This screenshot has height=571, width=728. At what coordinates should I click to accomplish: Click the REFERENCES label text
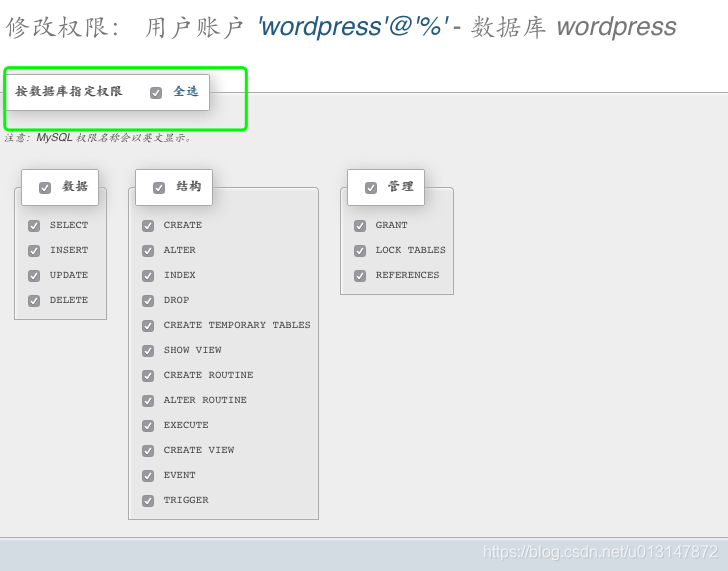pyautogui.click(x=407, y=275)
